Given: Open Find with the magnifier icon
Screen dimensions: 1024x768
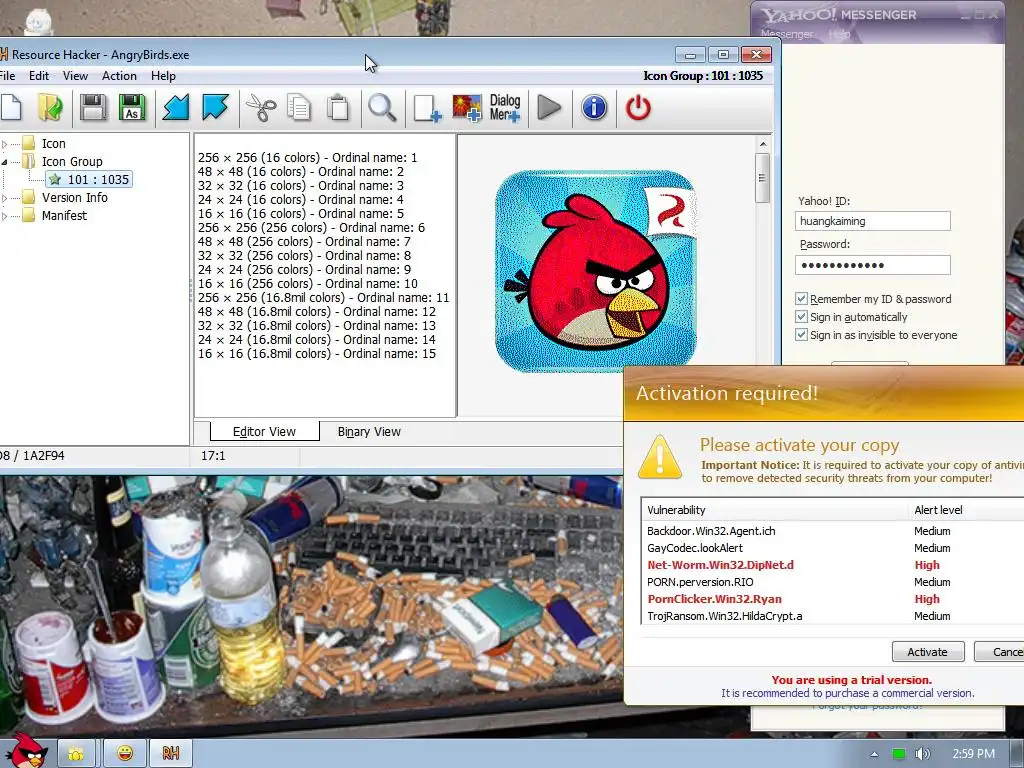Looking at the screenshot, I should [382, 108].
